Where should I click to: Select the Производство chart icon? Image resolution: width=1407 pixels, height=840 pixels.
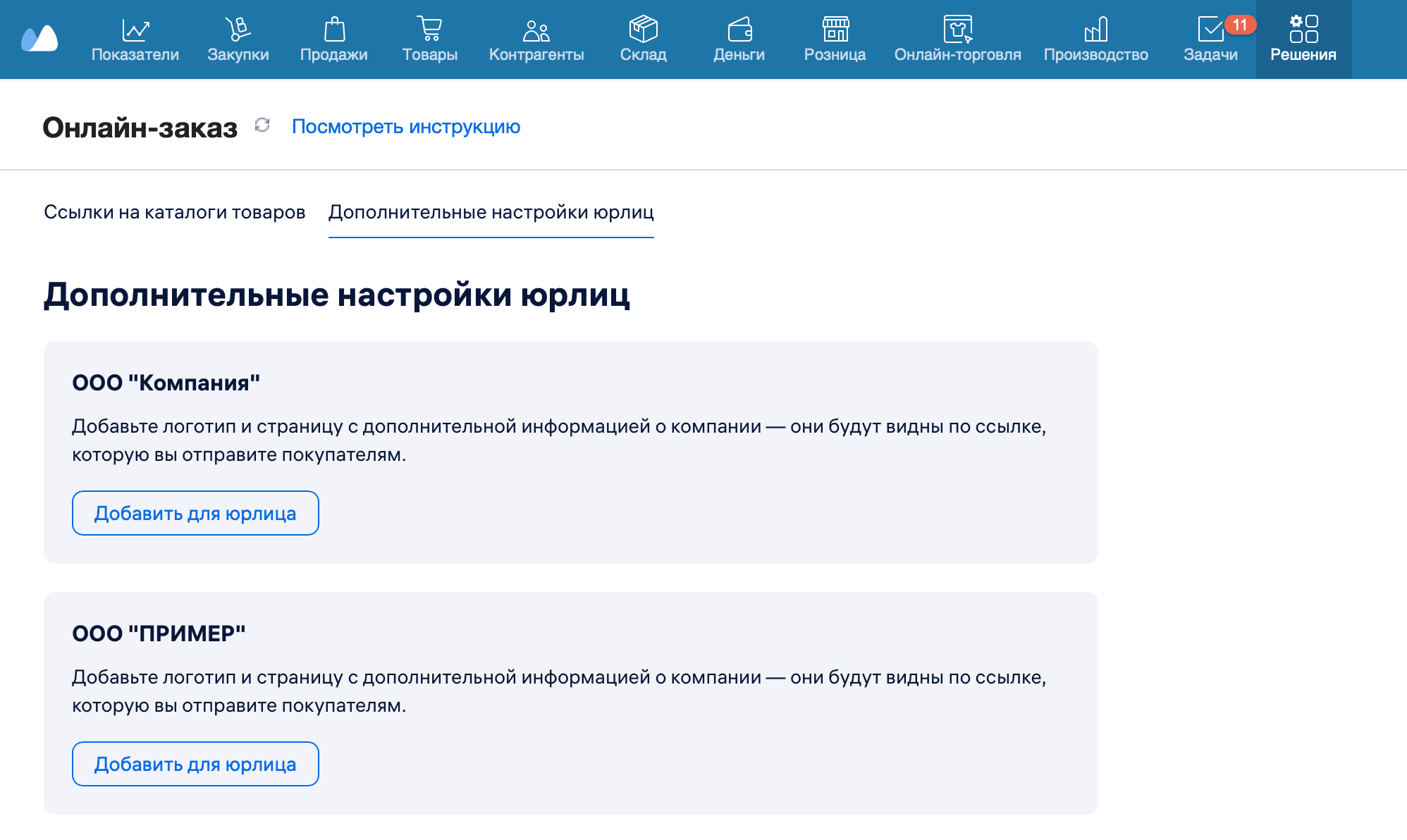pyautogui.click(x=1096, y=28)
